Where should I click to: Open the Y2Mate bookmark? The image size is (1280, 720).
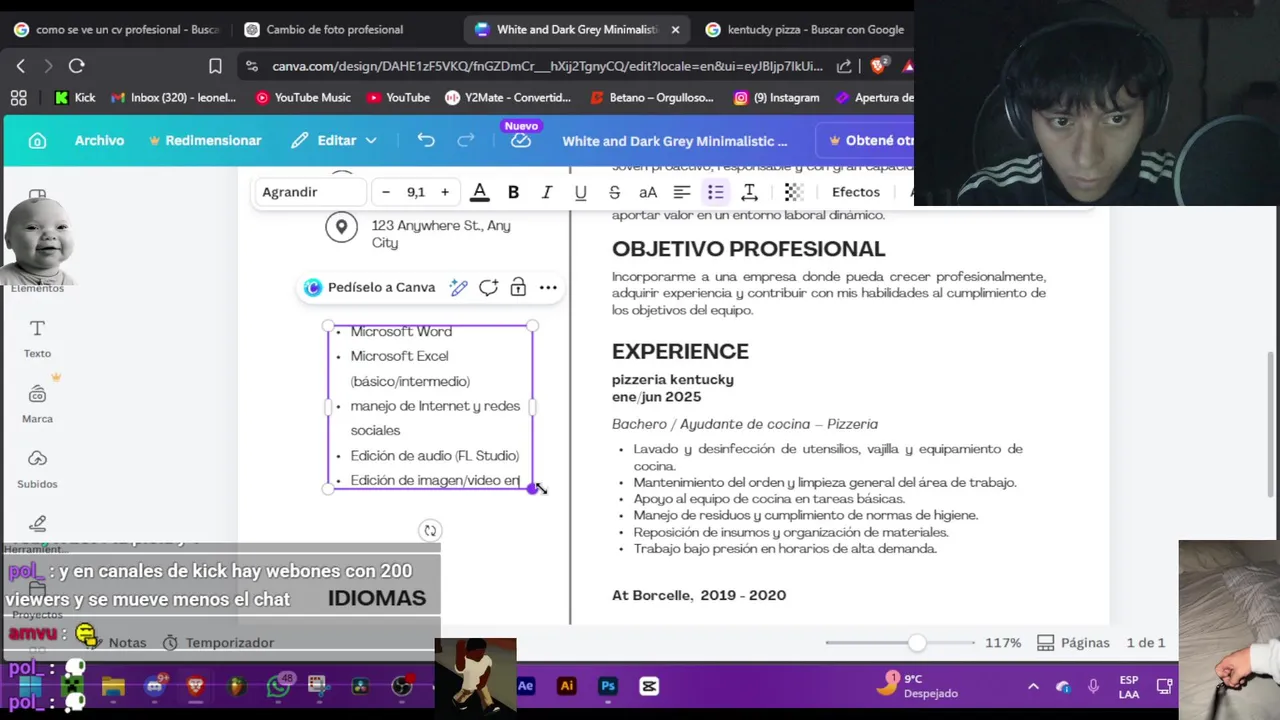tap(508, 98)
